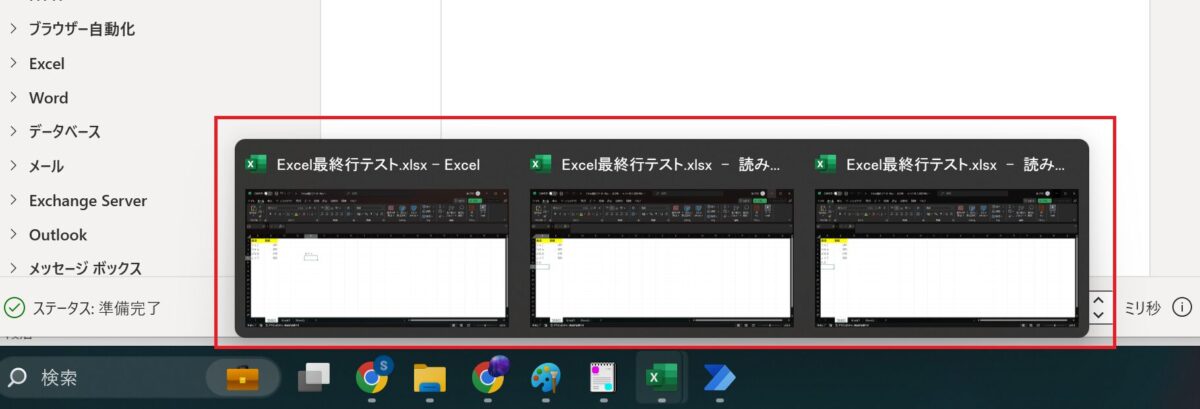
Task: Expand the データベース action group
Action: 14,131
